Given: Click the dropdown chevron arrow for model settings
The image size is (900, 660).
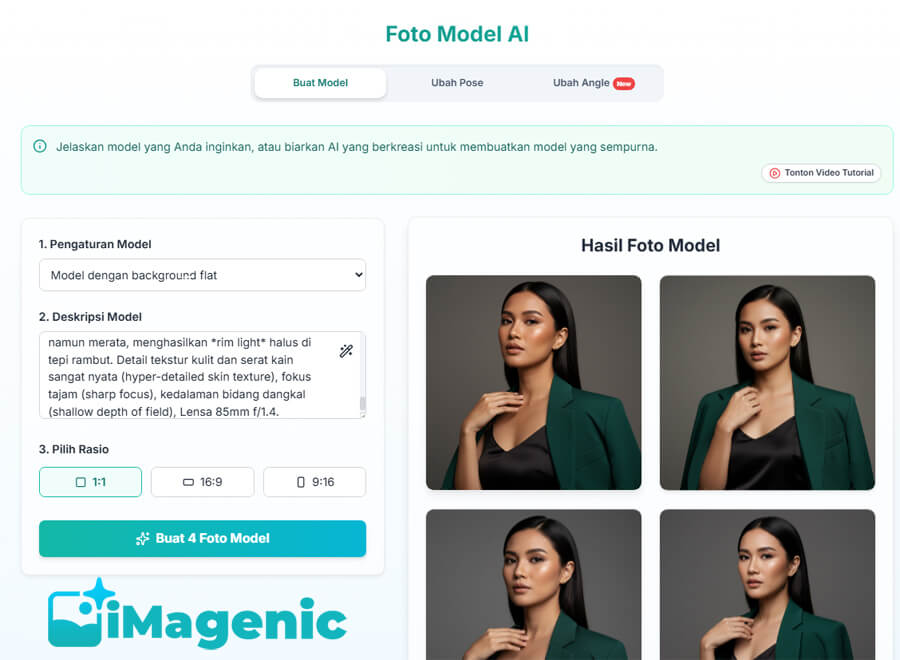Looking at the screenshot, I should tap(359, 275).
